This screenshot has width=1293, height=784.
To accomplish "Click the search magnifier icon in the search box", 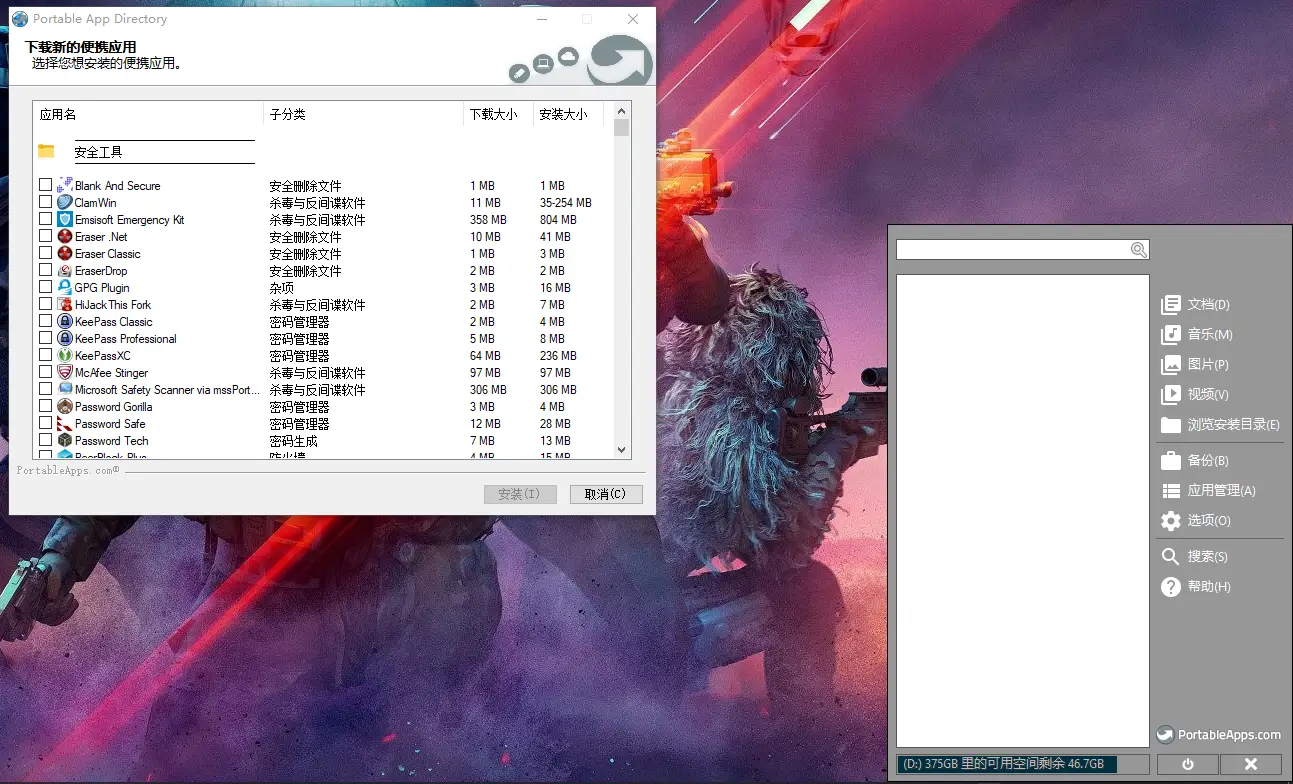I will point(1138,250).
